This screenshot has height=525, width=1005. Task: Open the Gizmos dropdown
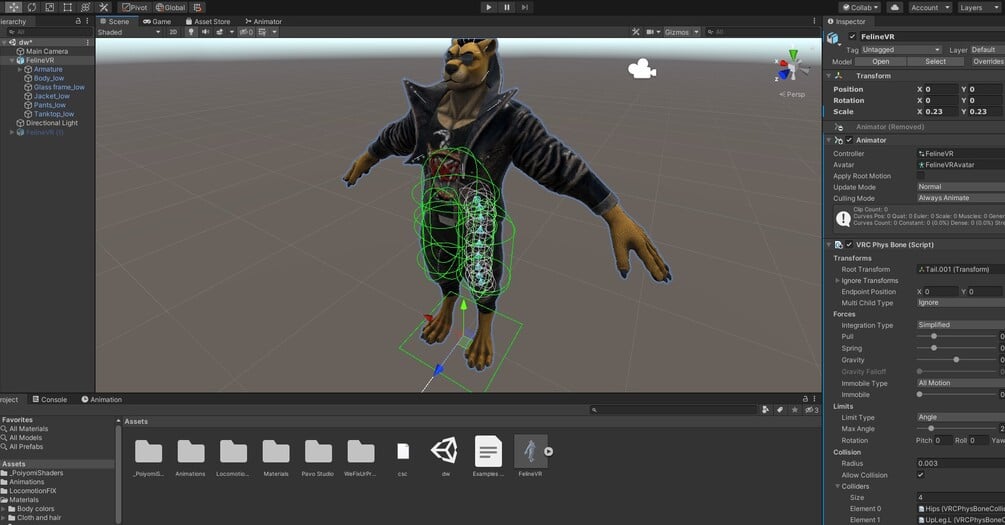(x=681, y=31)
